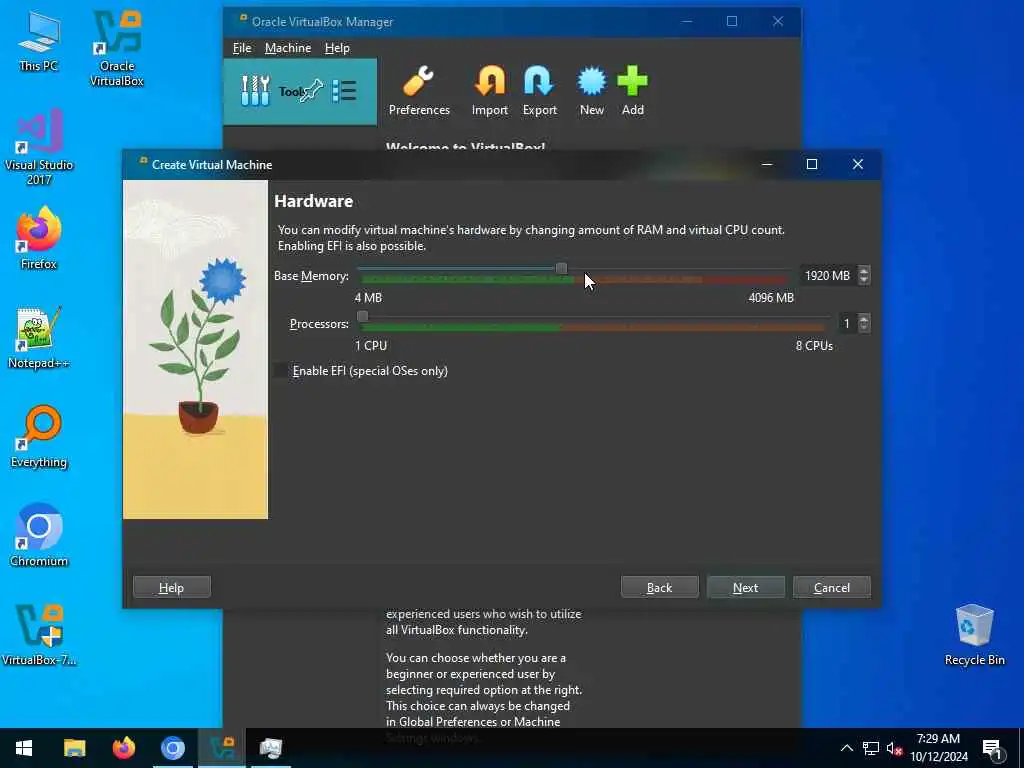Show hidden system tray icons
This screenshot has height=768, width=1024.
click(x=846, y=748)
